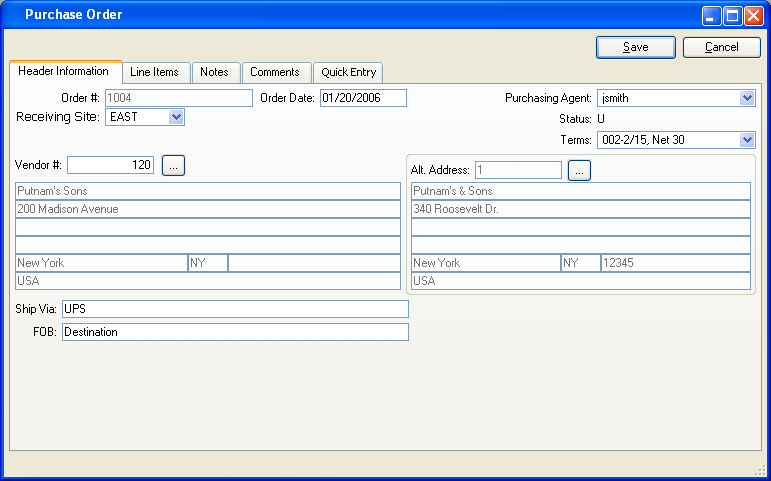Click the alternate address country USA
The height and width of the screenshot is (481, 771).
pyautogui.click(x=581, y=281)
